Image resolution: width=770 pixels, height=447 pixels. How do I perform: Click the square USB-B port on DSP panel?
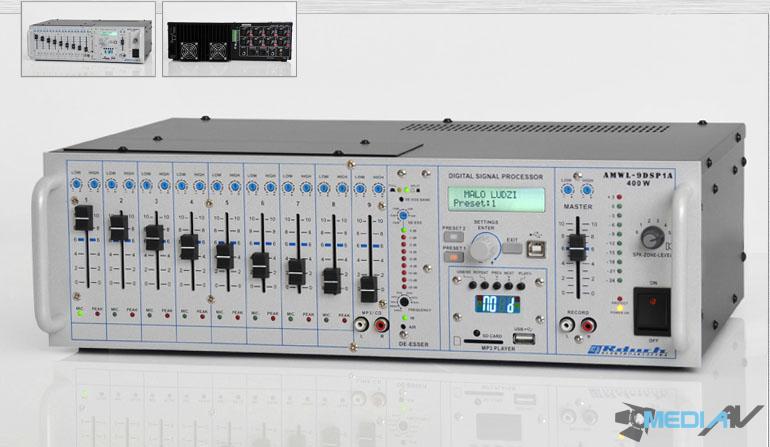click(x=536, y=249)
